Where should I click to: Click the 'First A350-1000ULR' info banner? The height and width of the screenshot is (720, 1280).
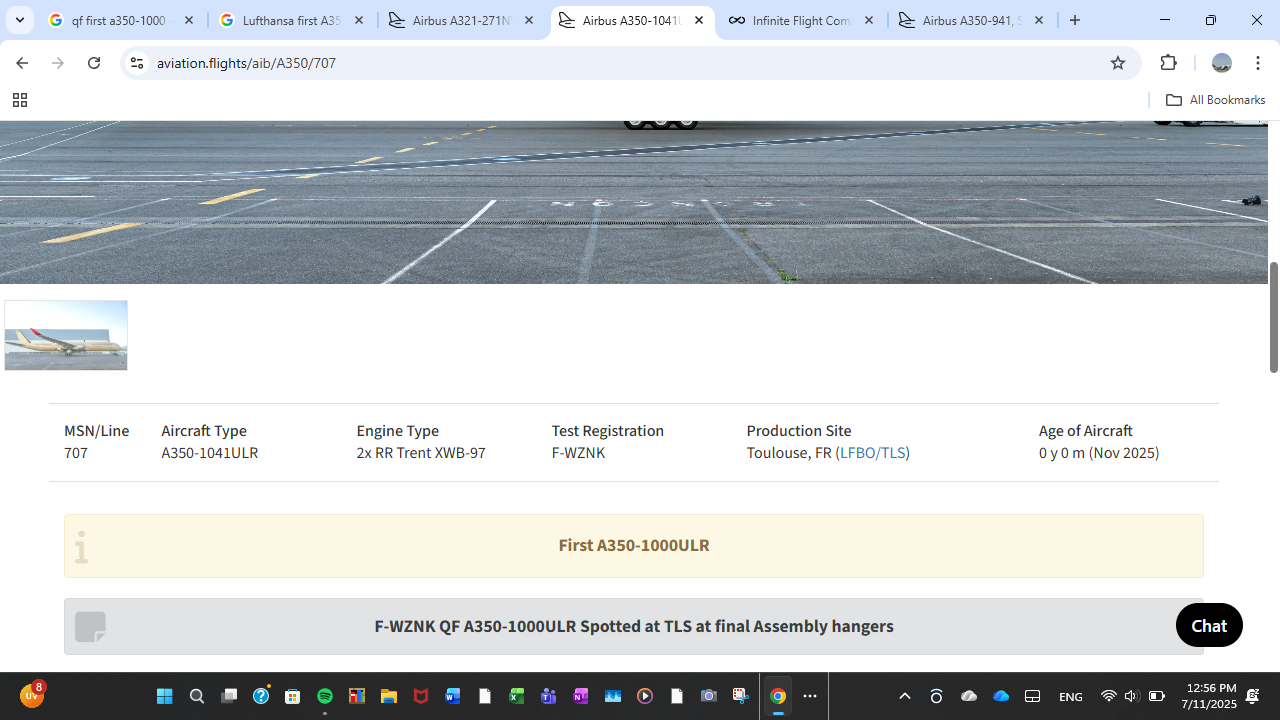(634, 546)
